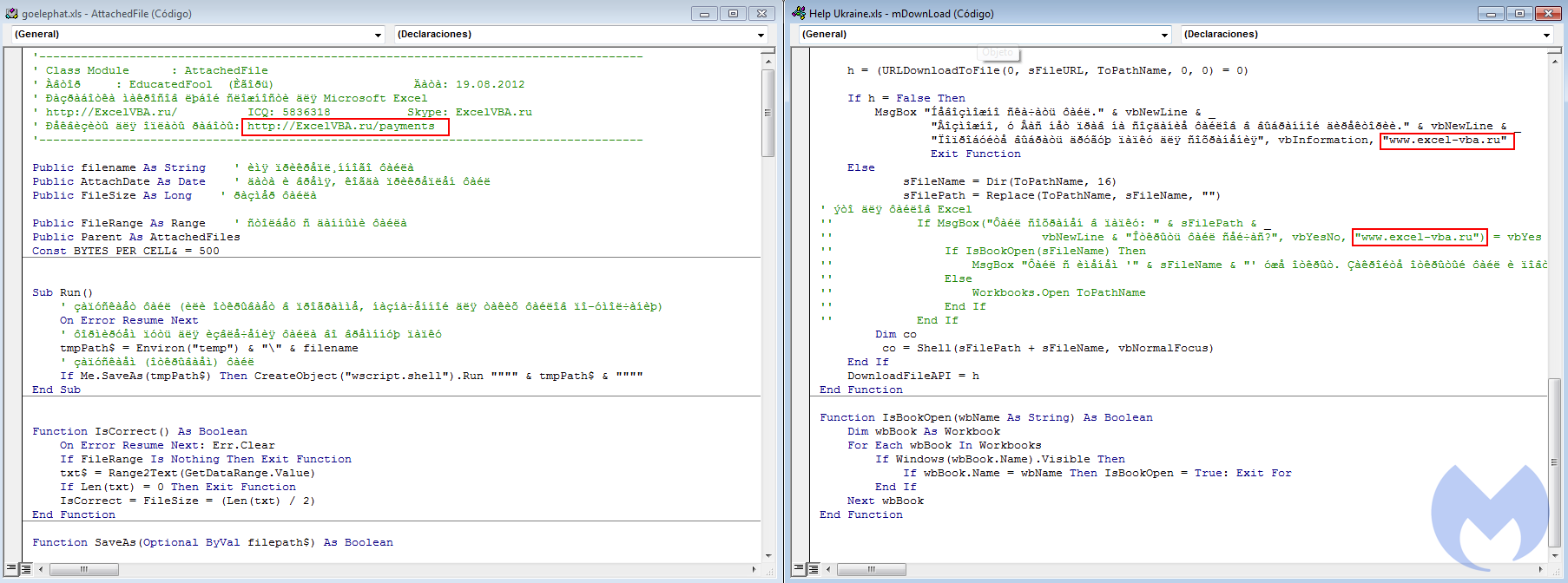Open the (General) object dropdown in goelephat window
1568x583 pixels.
[x=378, y=35]
